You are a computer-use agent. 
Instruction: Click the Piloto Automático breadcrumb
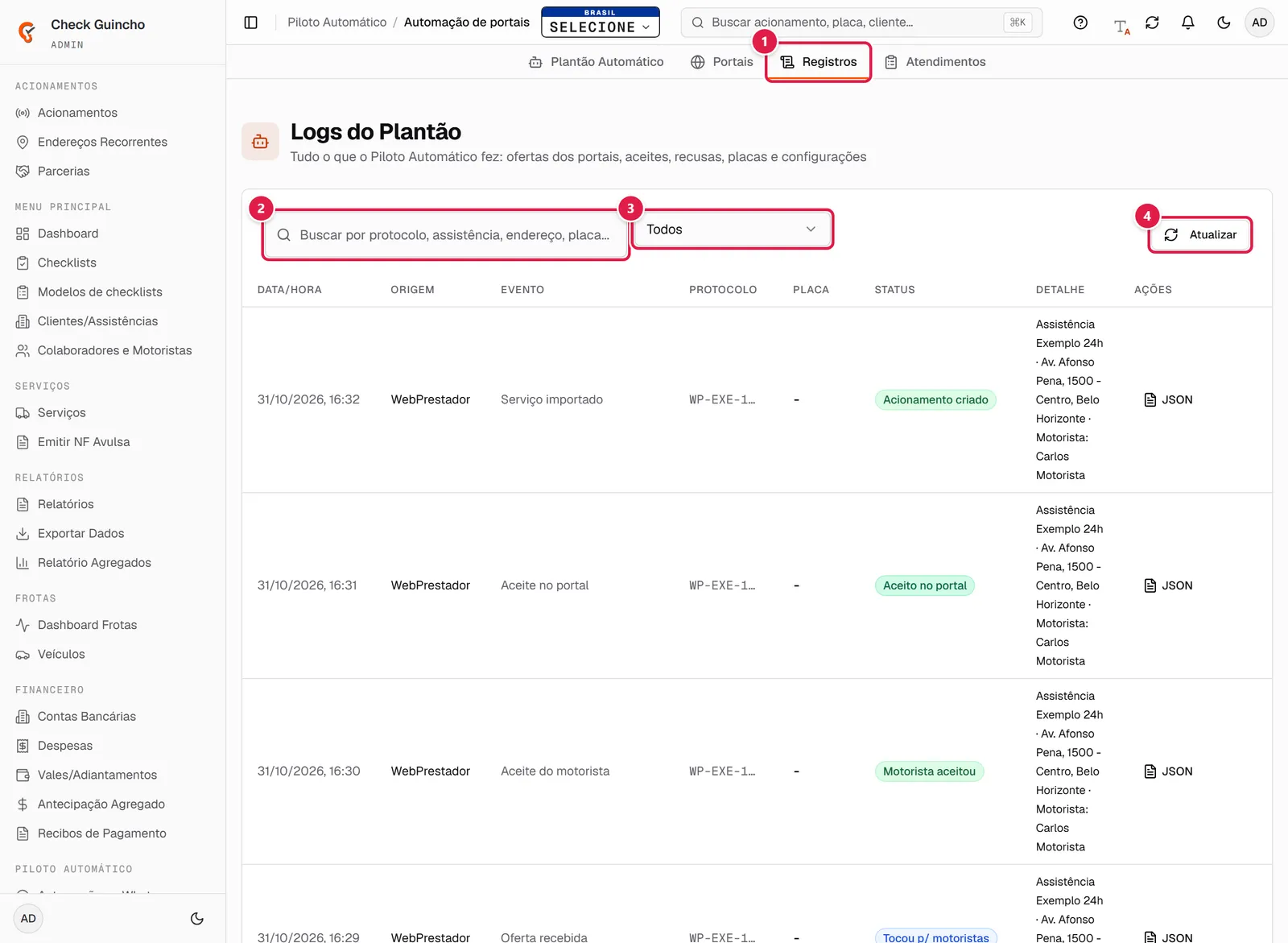337,23
